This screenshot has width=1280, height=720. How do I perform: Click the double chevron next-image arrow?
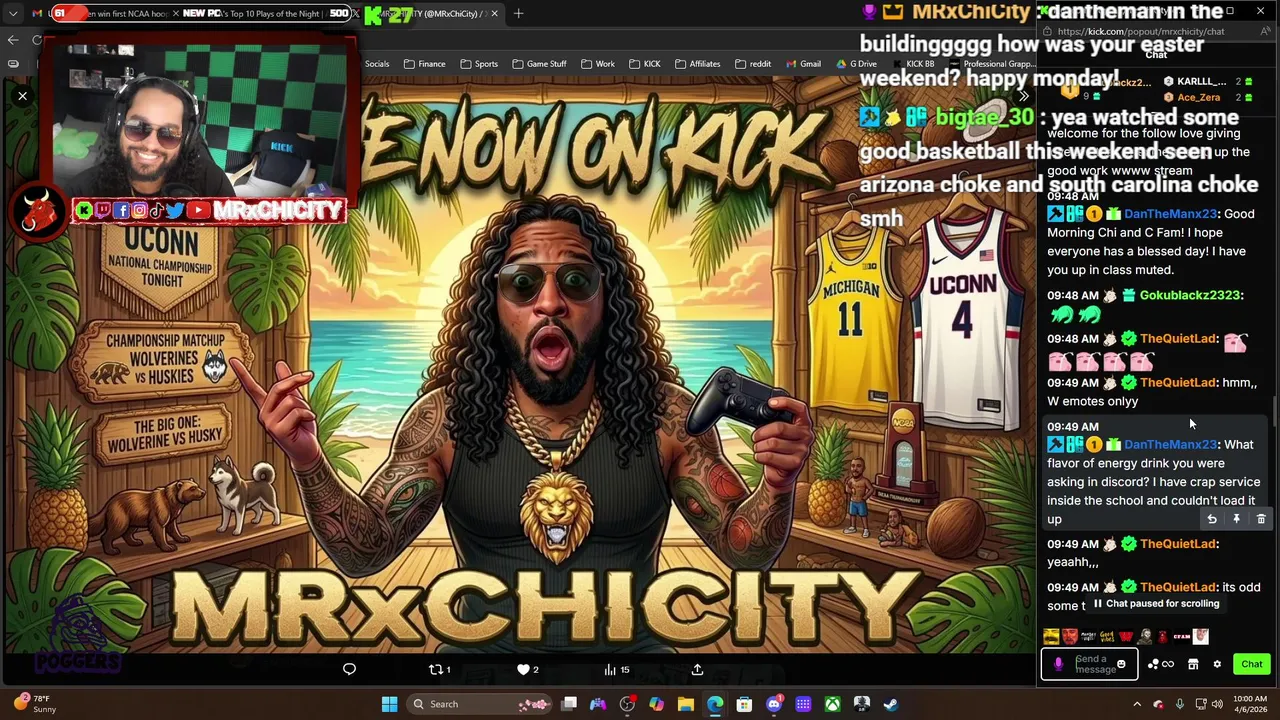point(1022,96)
